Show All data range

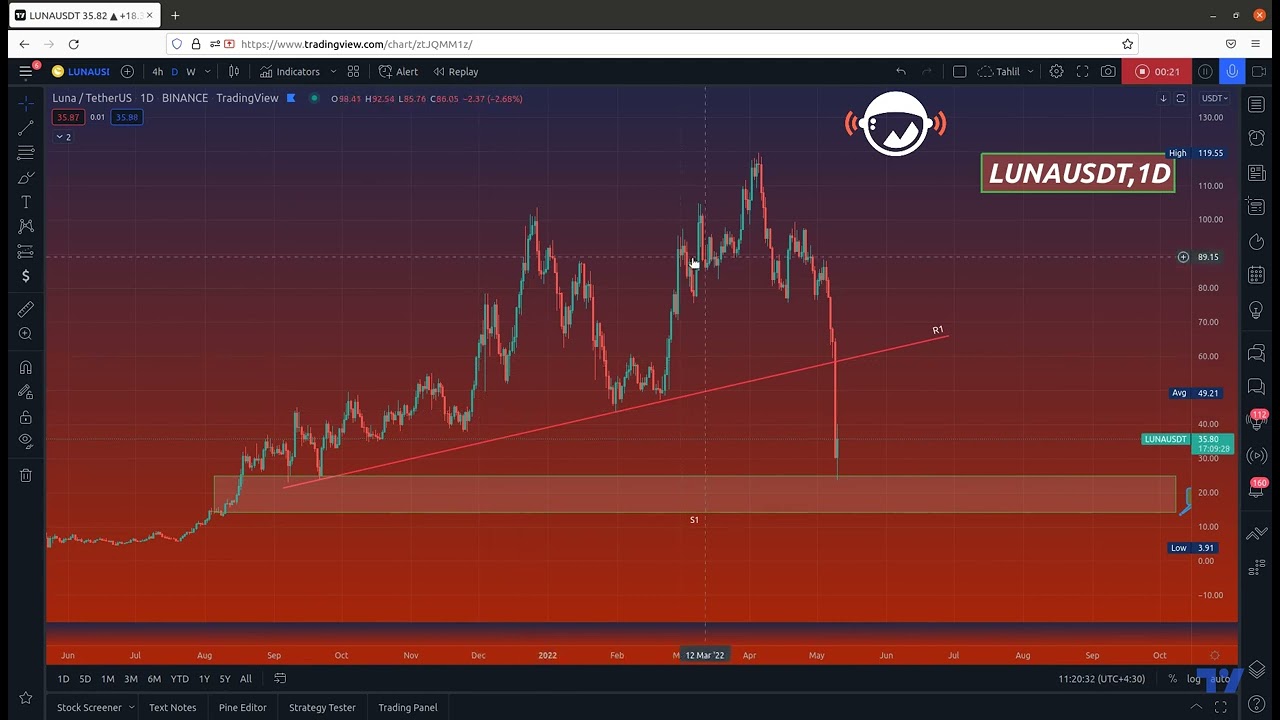[x=246, y=679]
